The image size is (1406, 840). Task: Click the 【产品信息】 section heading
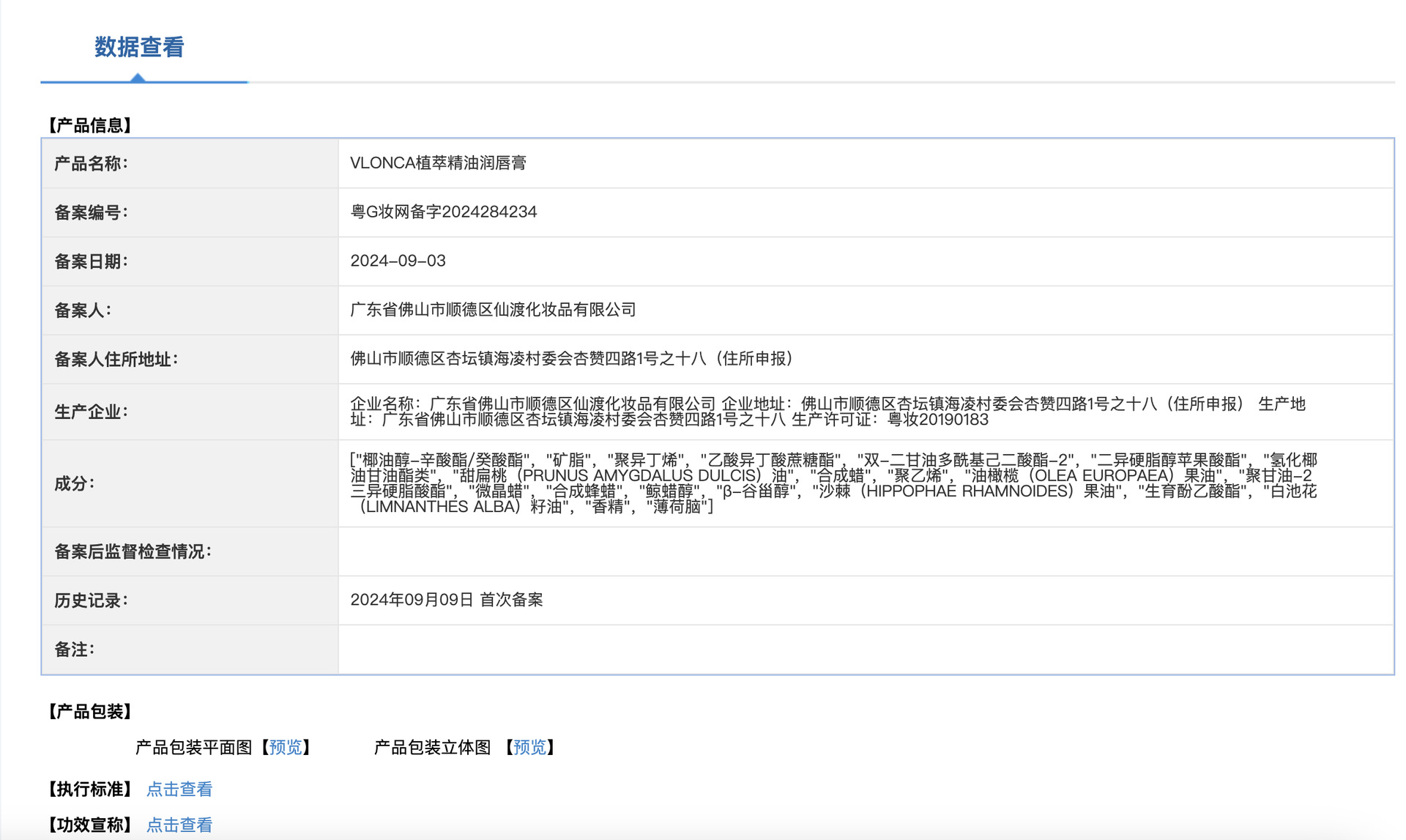point(90,125)
